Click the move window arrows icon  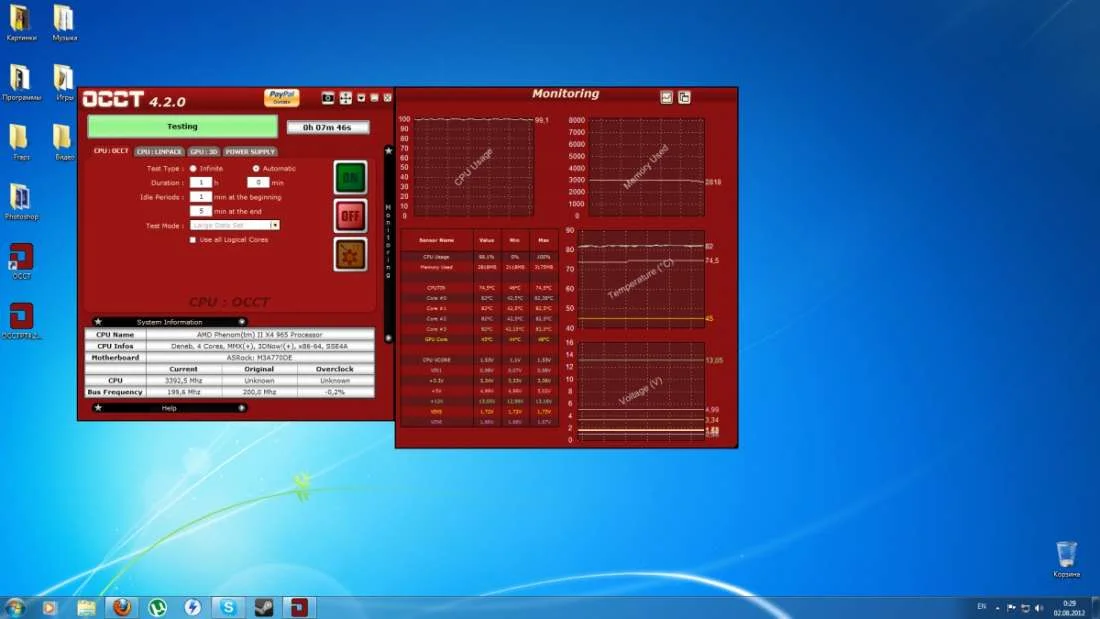tap(346, 98)
